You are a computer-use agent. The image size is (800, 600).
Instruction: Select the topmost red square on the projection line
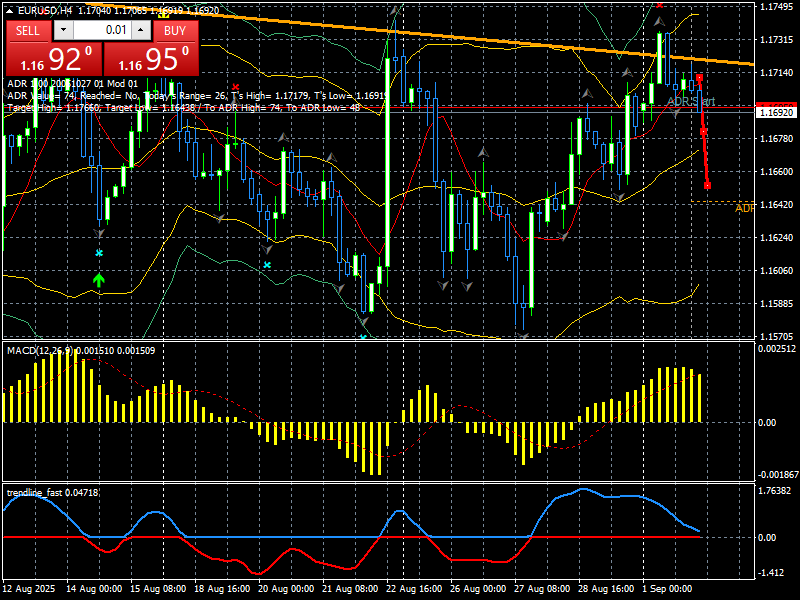tap(699, 78)
